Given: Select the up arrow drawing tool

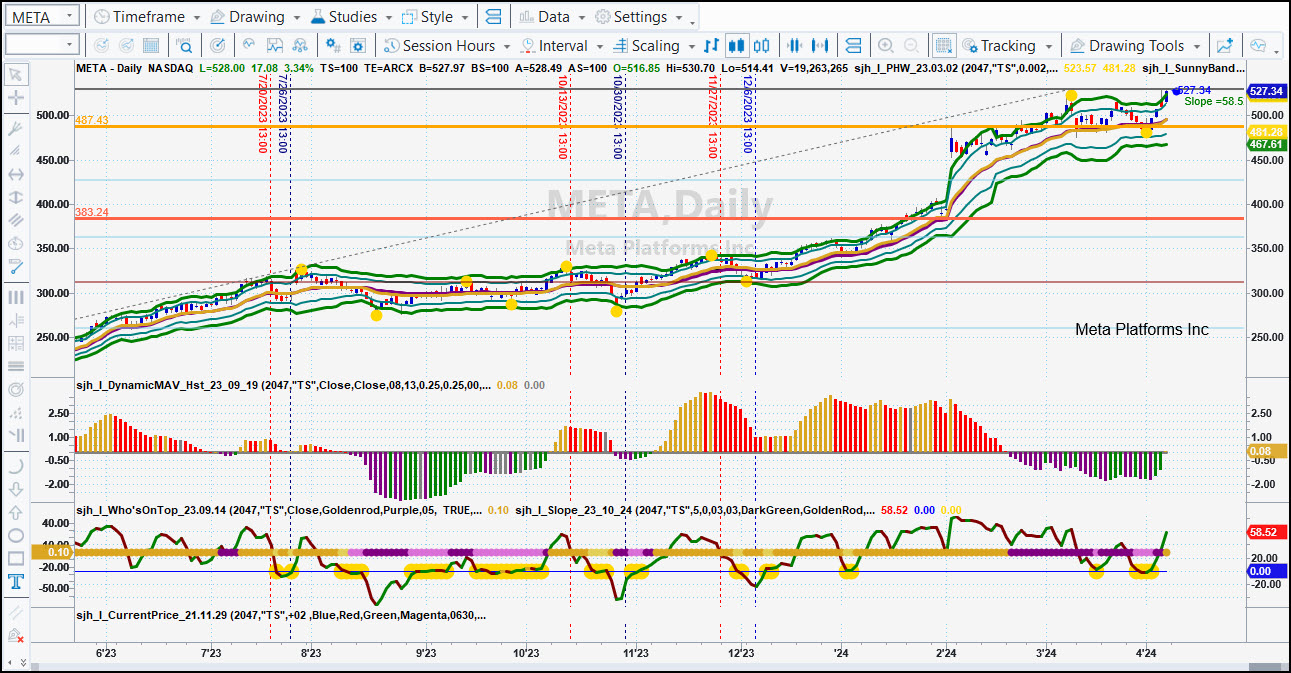Looking at the screenshot, I should [15, 512].
